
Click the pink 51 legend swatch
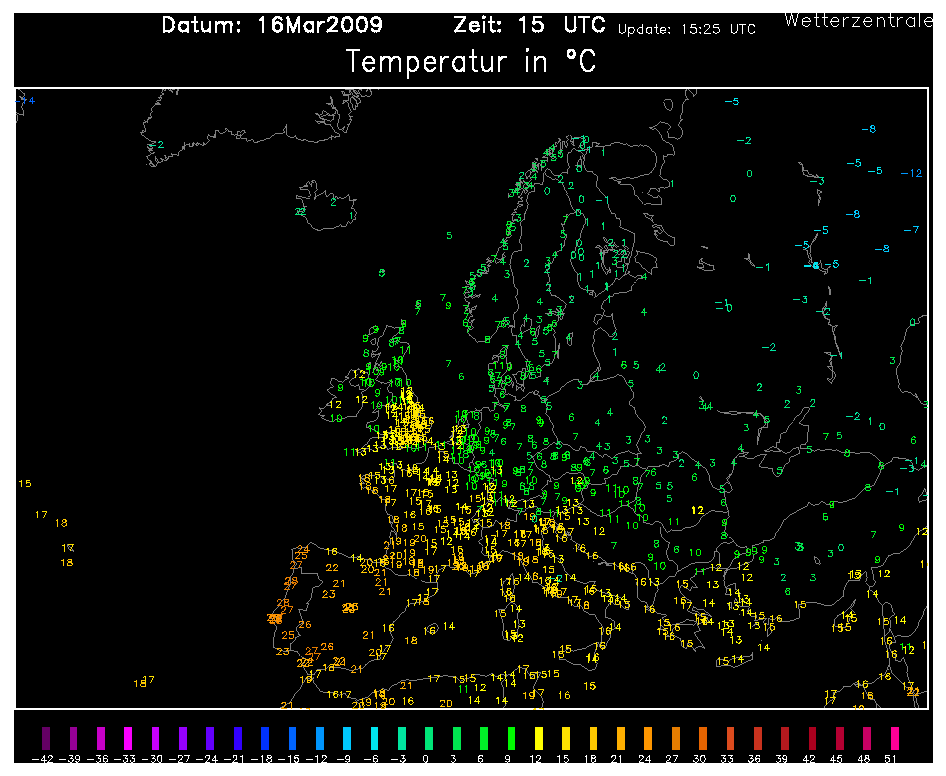(x=894, y=738)
